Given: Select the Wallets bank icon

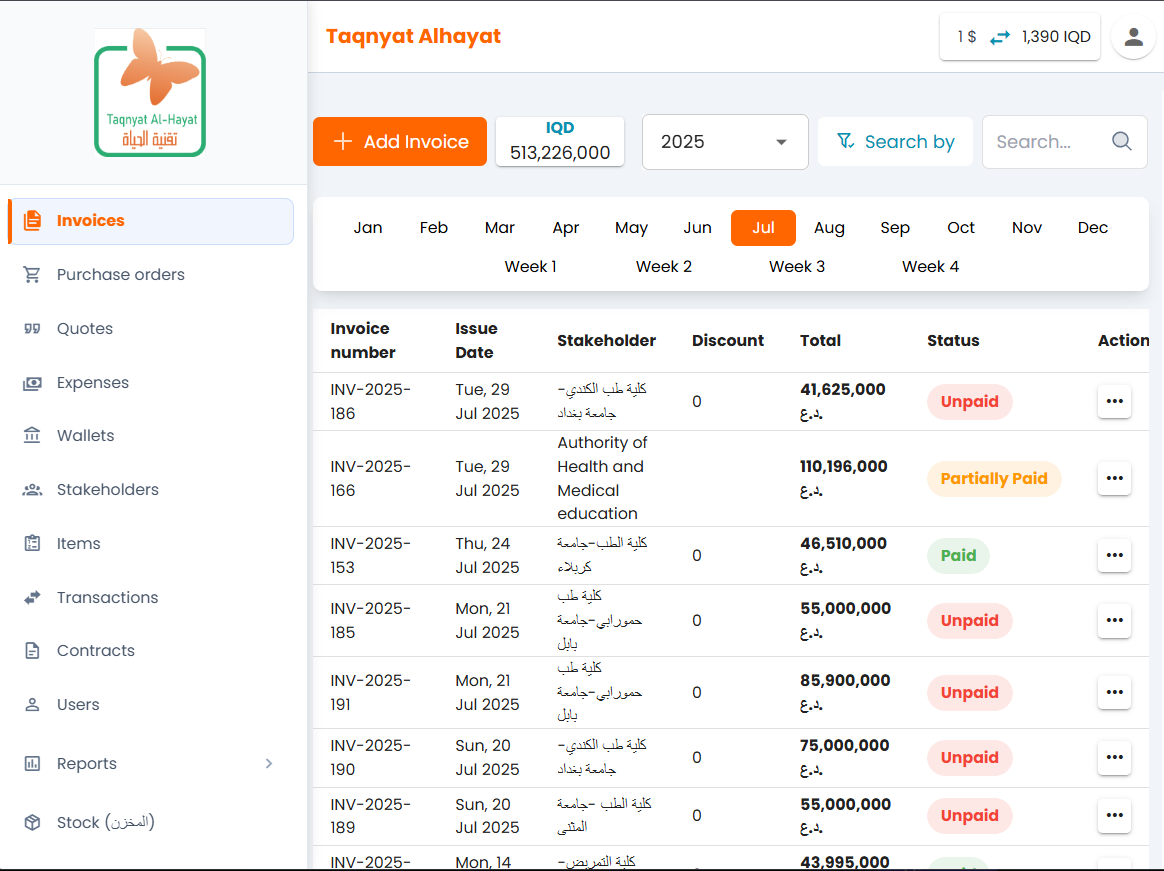Looking at the screenshot, I should pos(32,436).
